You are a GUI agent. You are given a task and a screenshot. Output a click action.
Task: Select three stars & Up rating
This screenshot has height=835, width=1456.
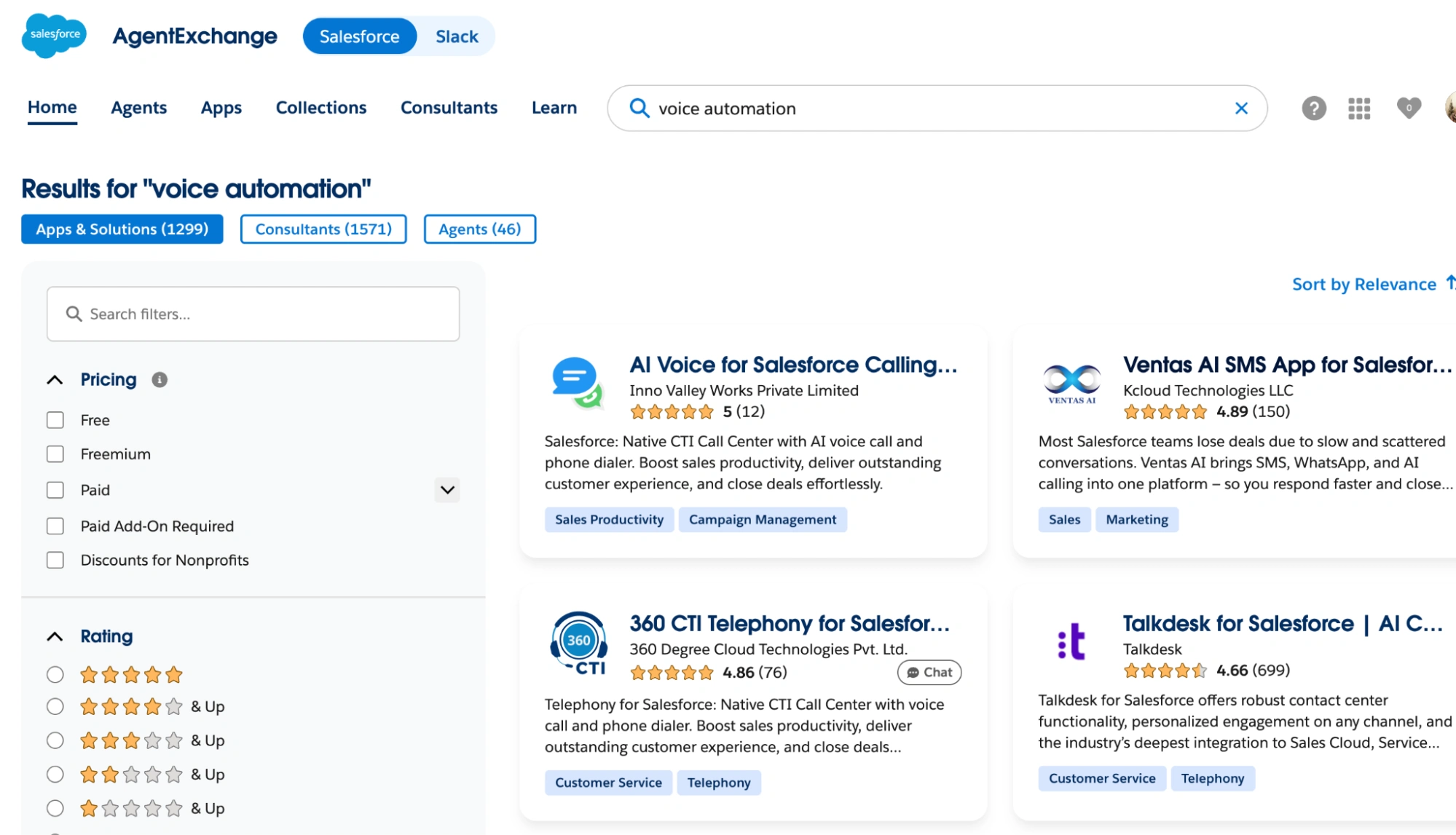pos(55,740)
